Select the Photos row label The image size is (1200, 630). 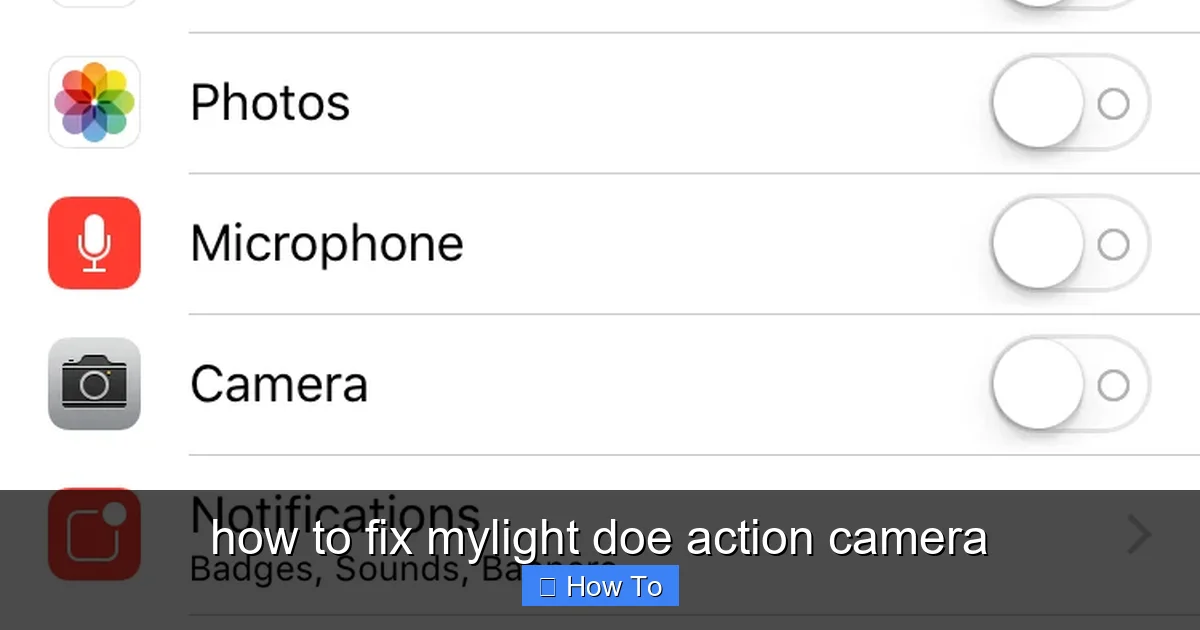270,102
